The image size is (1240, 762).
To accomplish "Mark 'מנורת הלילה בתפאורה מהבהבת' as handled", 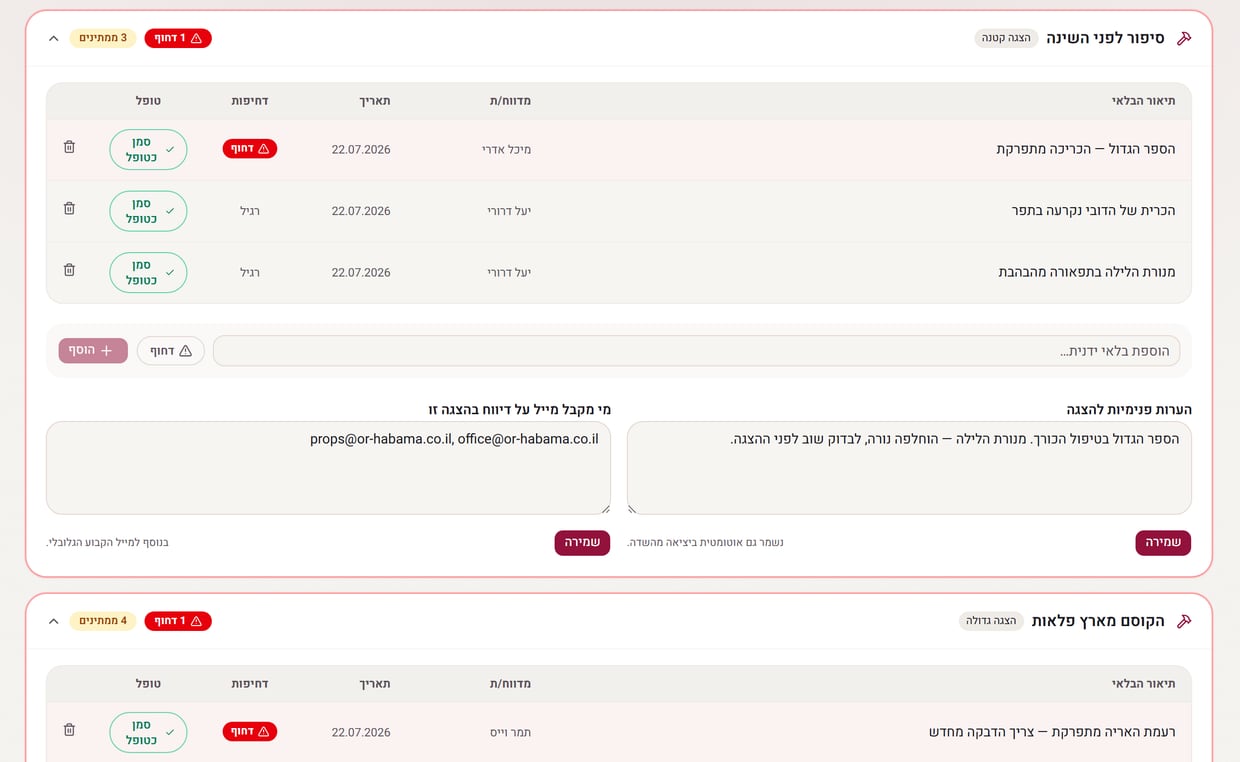I will (x=148, y=272).
